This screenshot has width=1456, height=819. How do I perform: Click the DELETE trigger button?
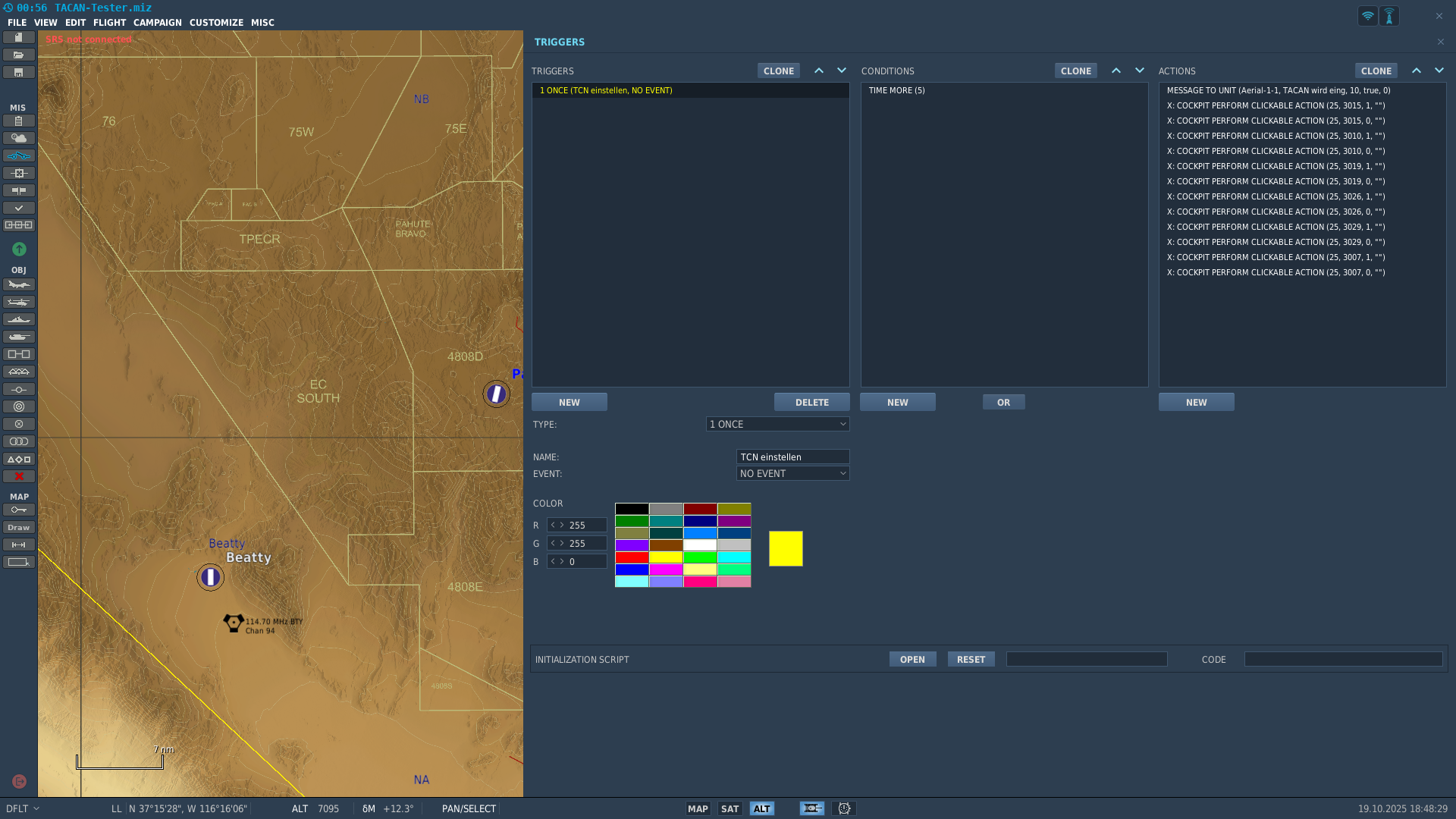pyautogui.click(x=811, y=402)
